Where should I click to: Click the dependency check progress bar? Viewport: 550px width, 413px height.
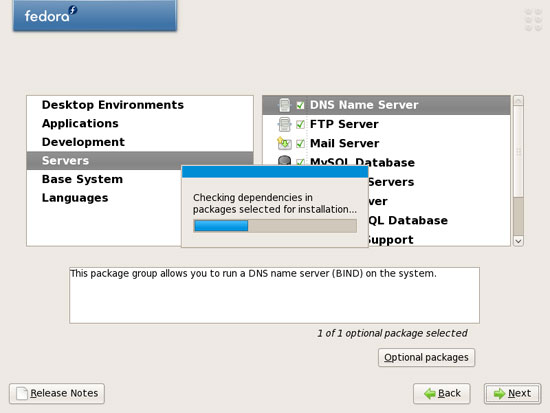(275, 226)
